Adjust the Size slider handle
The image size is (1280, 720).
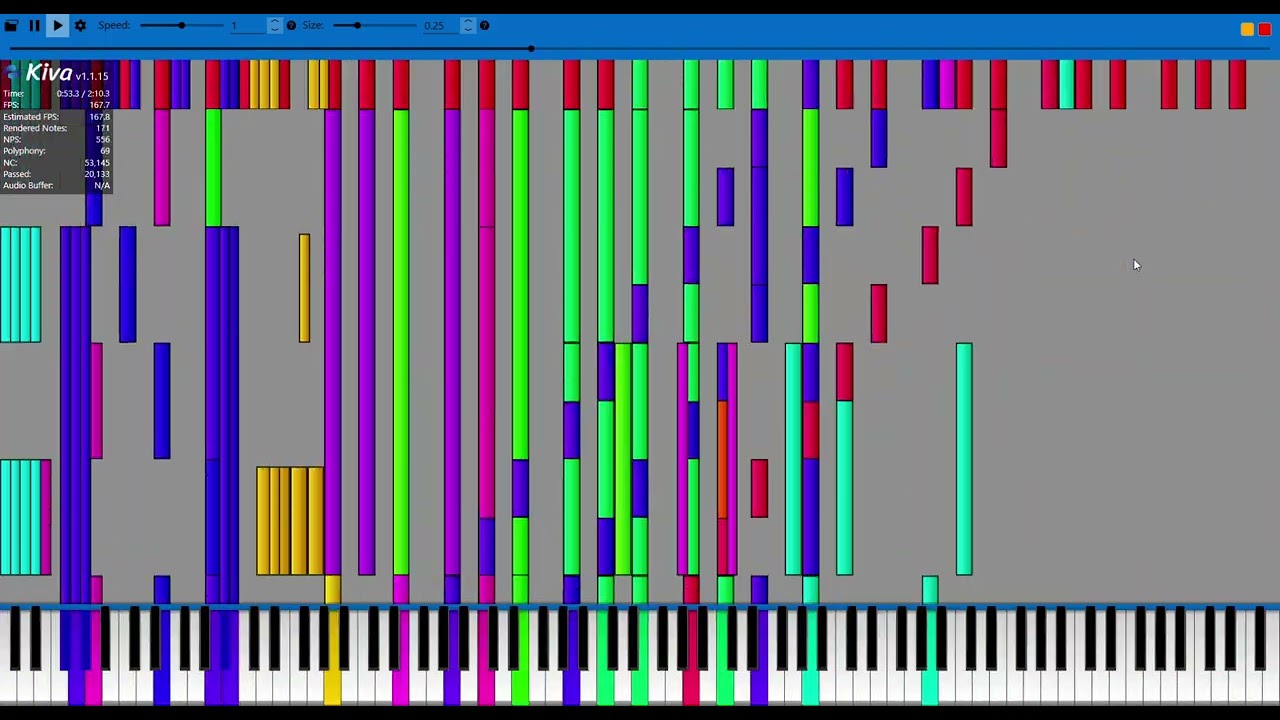[356, 25]
